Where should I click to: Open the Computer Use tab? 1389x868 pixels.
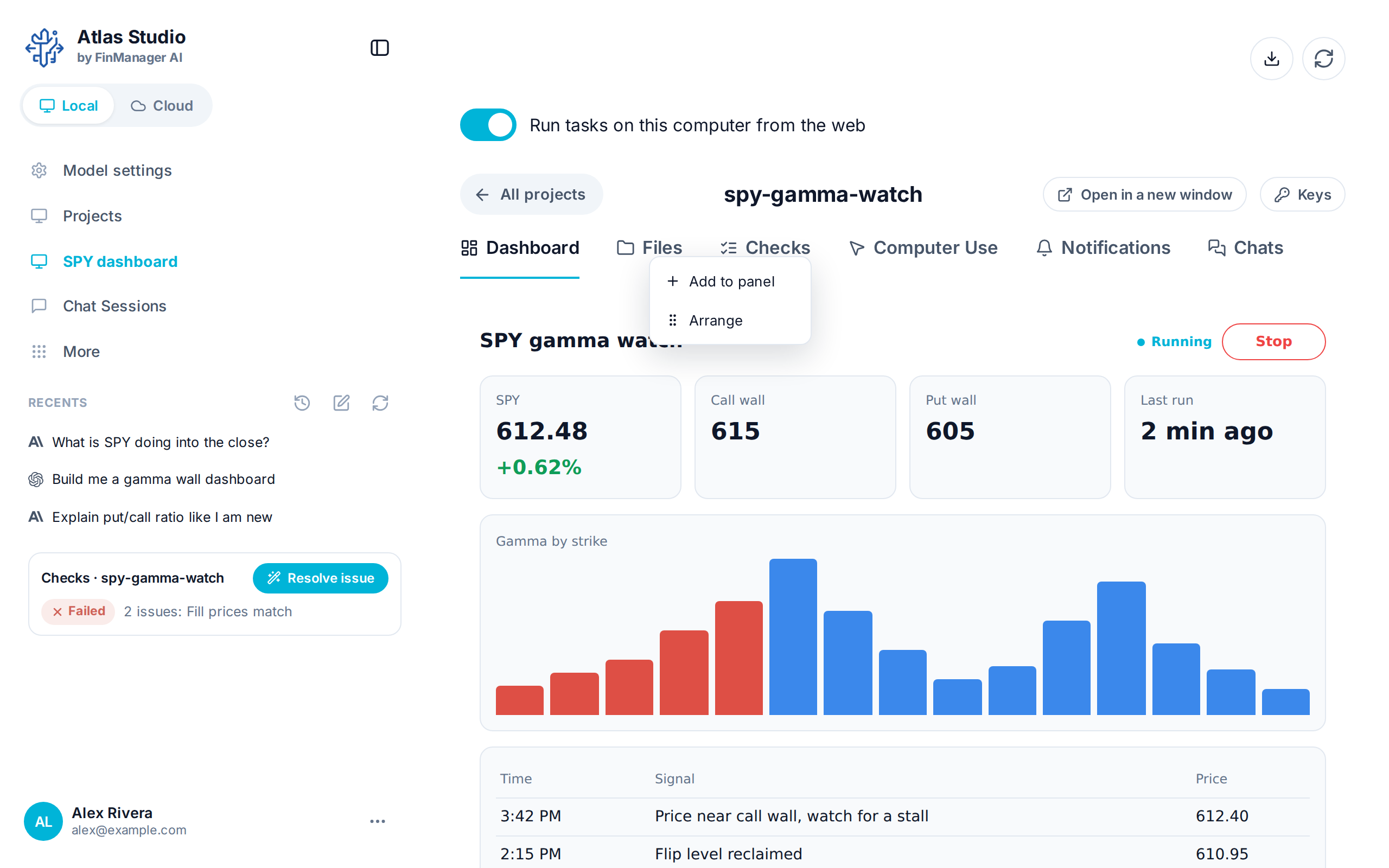[923, 248]
